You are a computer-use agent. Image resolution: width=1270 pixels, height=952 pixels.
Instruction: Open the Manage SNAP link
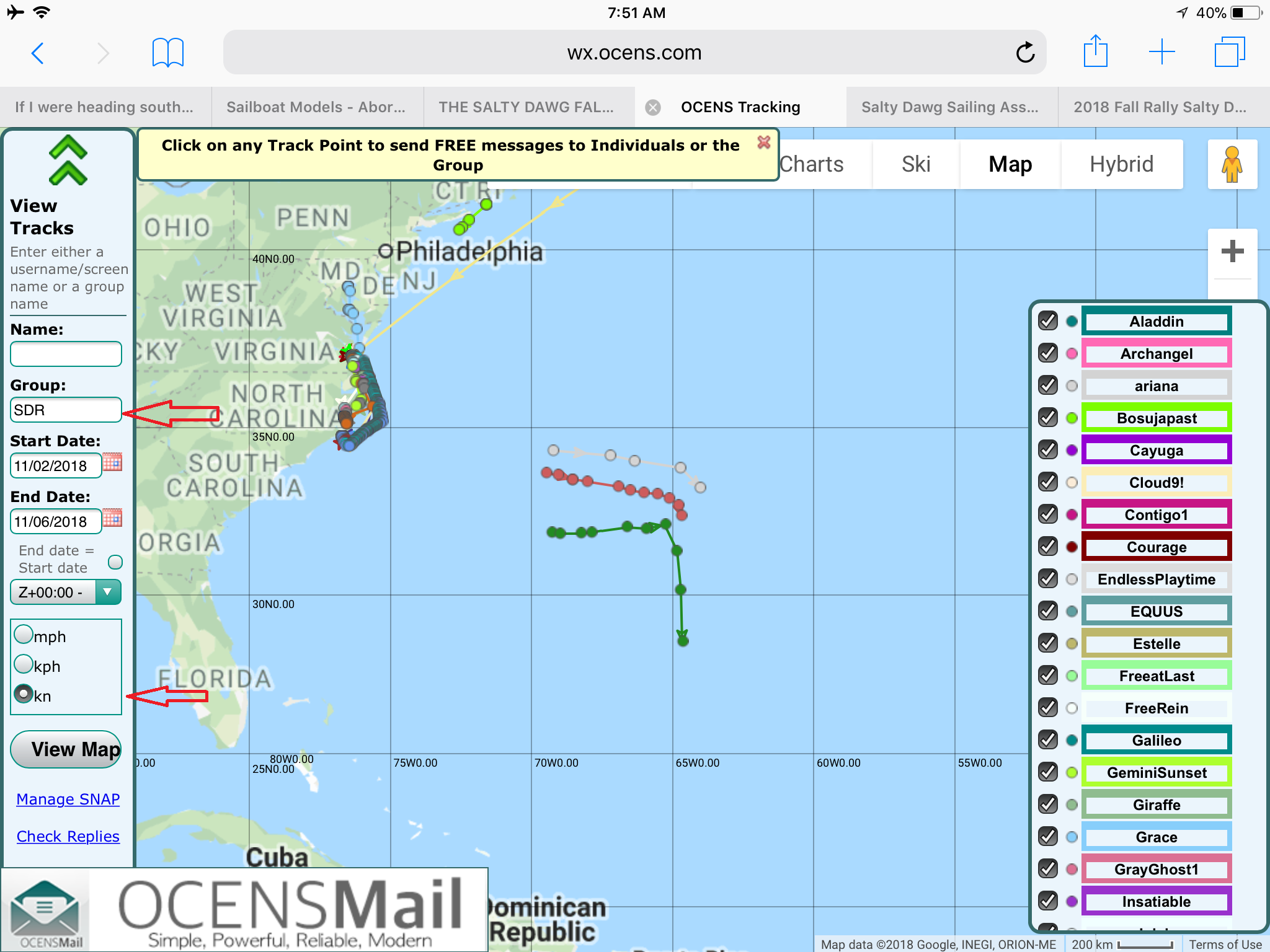point(68,799)
